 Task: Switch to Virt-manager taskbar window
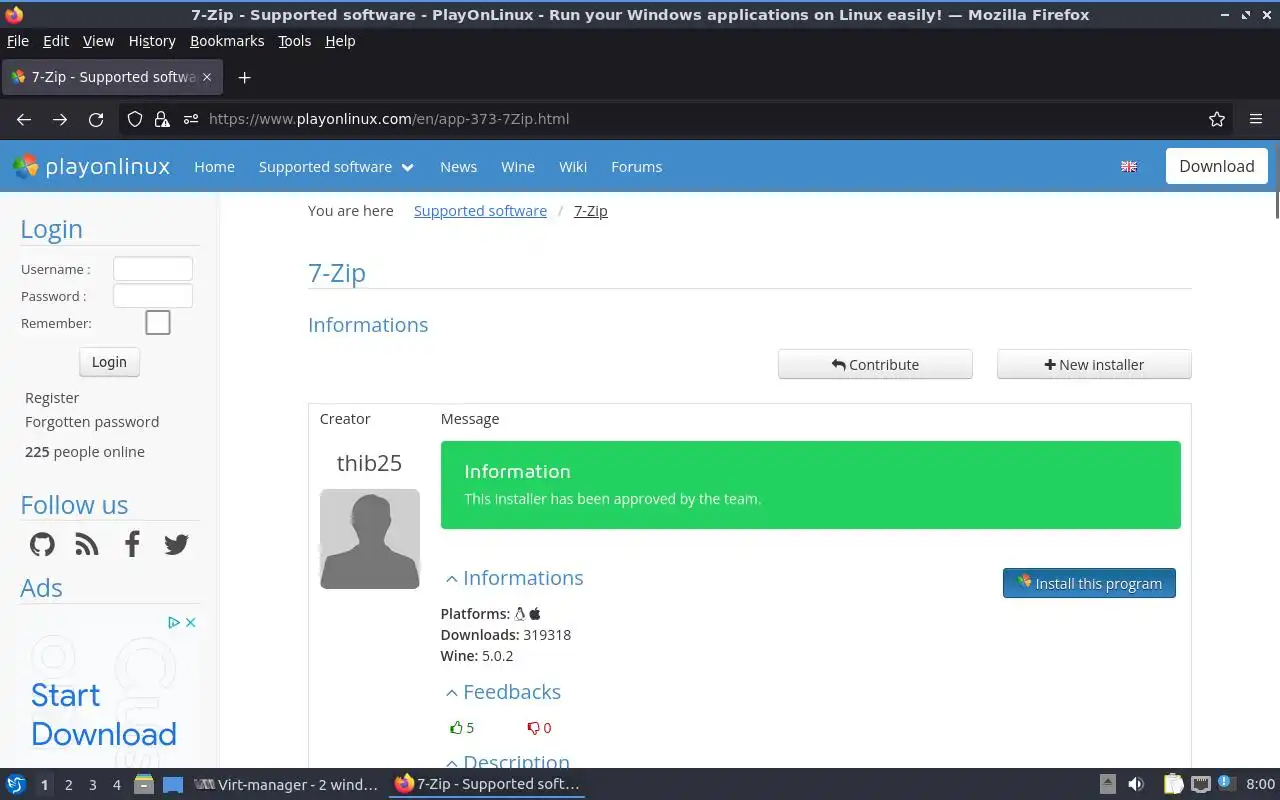click(287, 784)
